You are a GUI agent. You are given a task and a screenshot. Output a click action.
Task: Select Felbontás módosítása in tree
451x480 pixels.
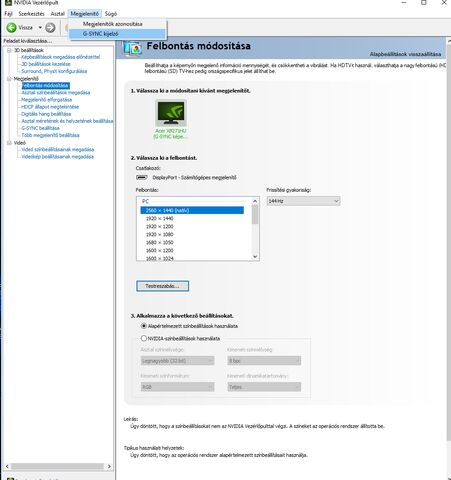(x=46, y=86)
